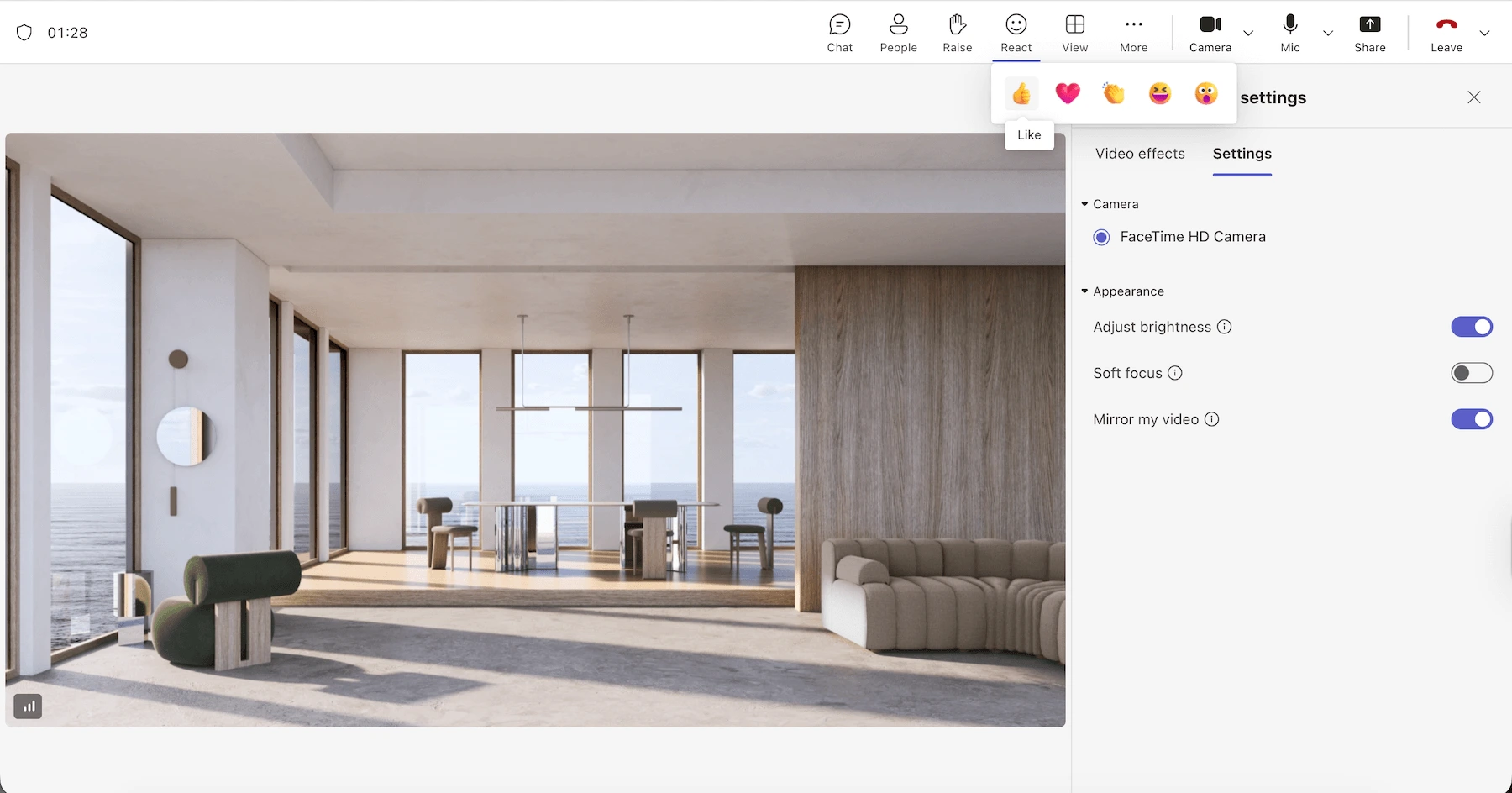This screenshot has width=1512, height=793.
Task: Disable Adjust brightness
Action: tap(1471, 327)
